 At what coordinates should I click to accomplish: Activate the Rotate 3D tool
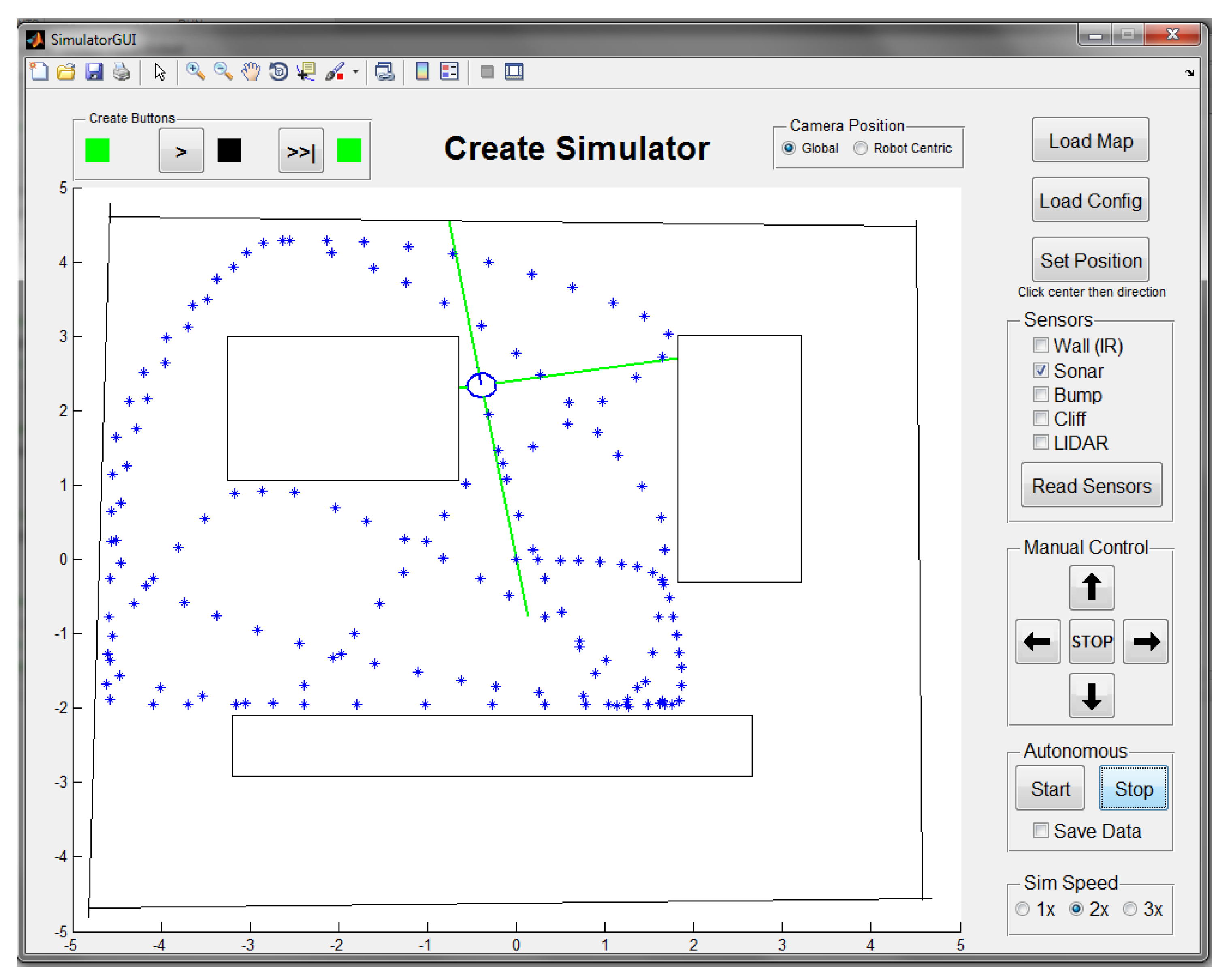coord(279,71)
